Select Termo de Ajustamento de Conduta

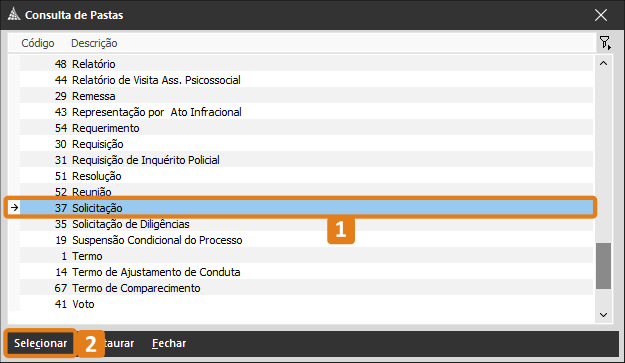coord(306,272)
